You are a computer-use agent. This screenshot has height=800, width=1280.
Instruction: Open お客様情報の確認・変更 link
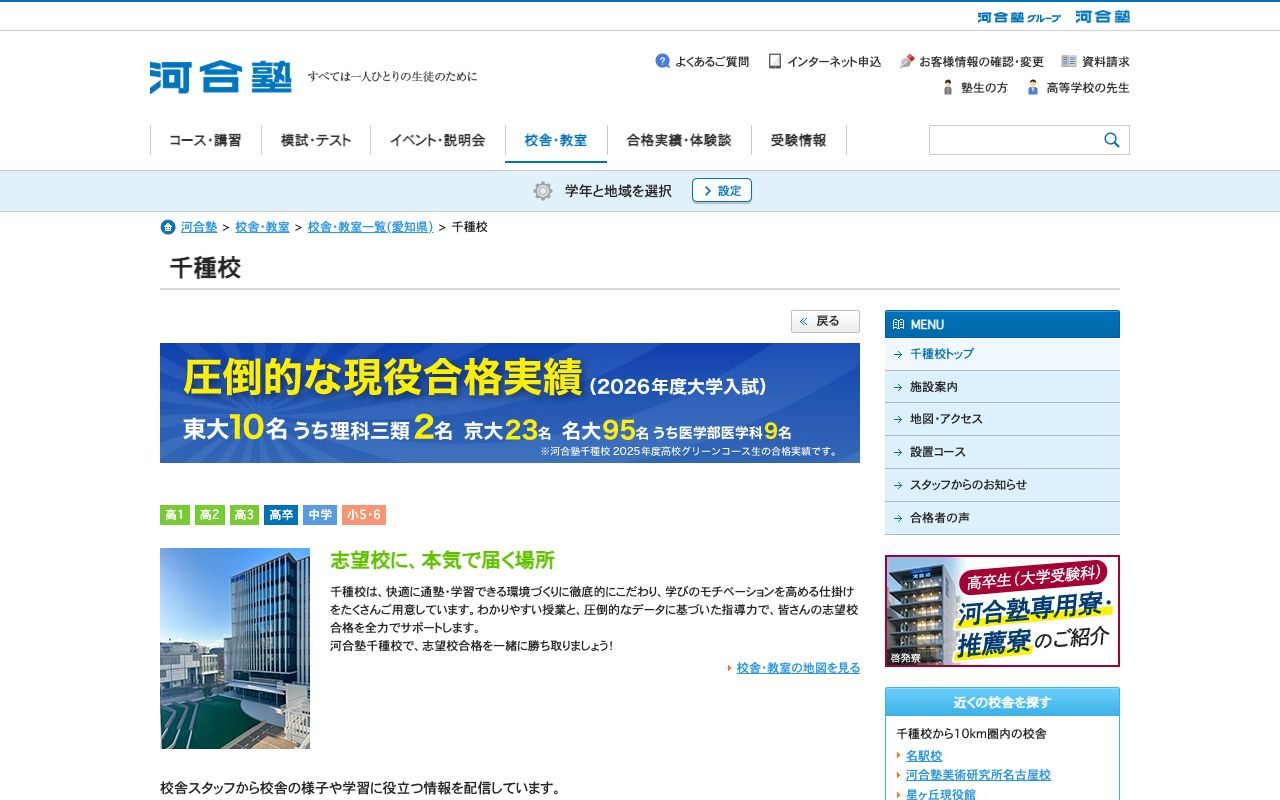tap(972, 61)
